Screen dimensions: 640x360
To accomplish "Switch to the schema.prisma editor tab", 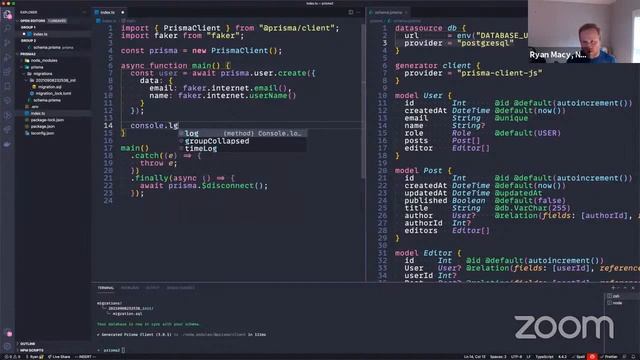I will coord(387,12).
